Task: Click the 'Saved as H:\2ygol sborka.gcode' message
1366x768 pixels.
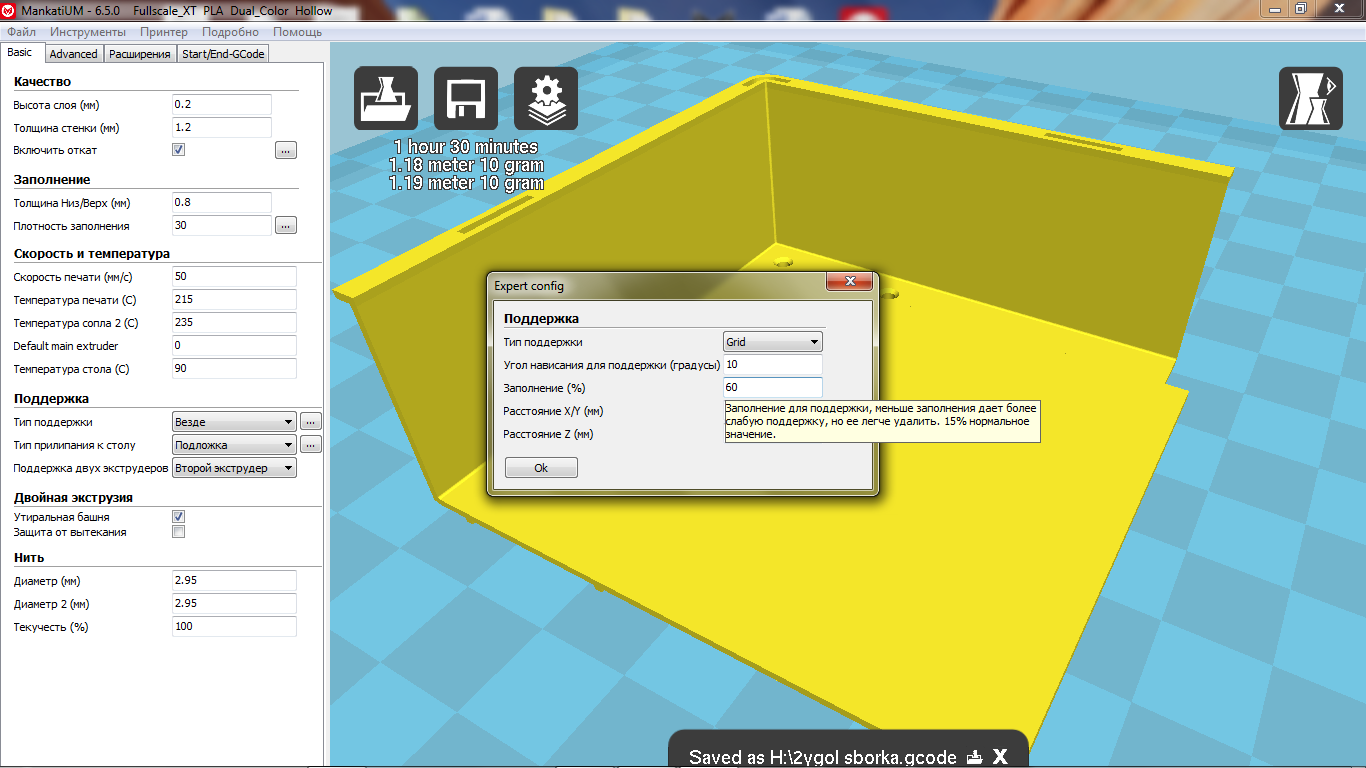Action: [x=823, y=757]
